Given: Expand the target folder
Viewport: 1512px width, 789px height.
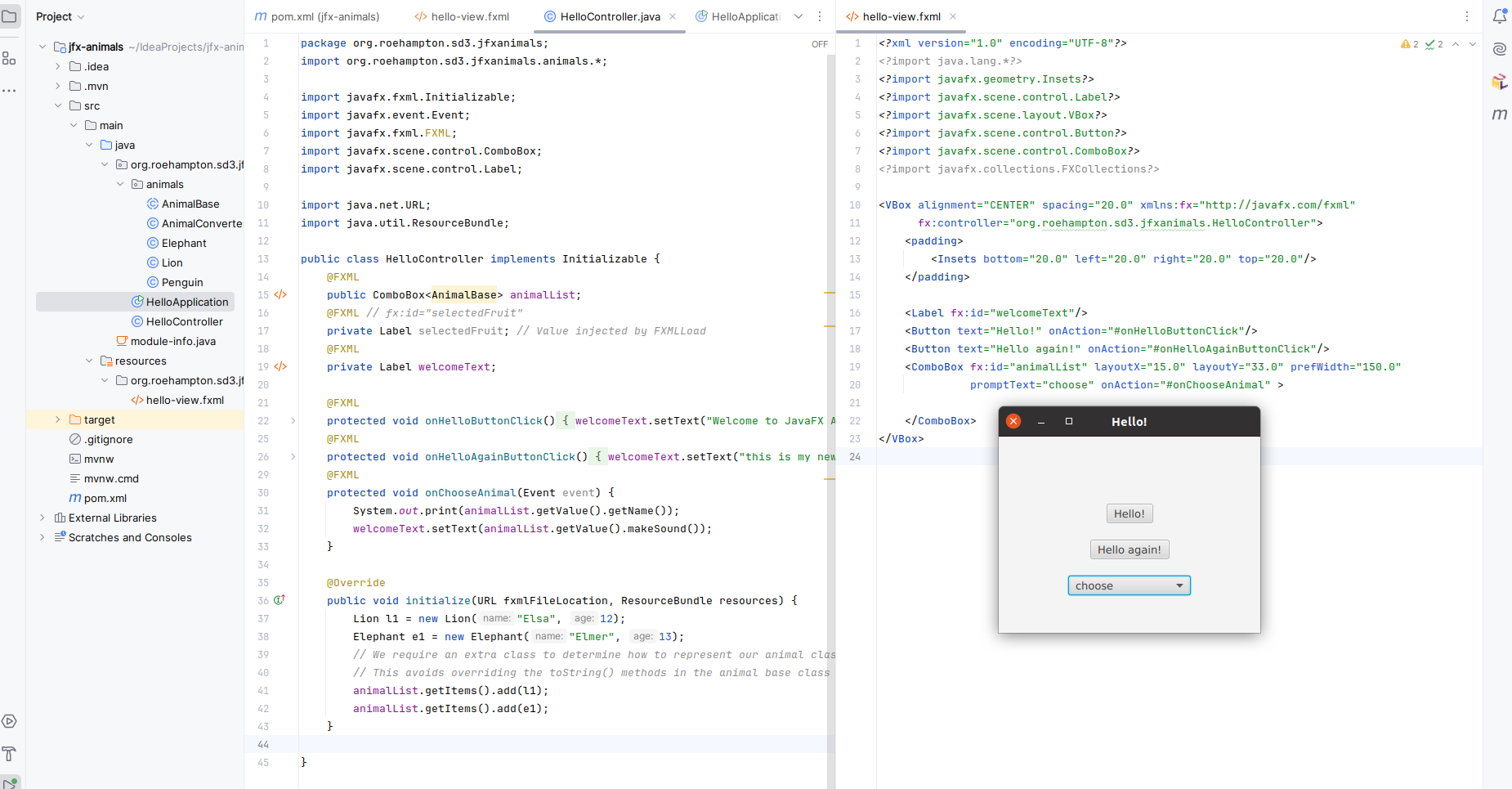Looking at the screenshot, I should 58,419.
